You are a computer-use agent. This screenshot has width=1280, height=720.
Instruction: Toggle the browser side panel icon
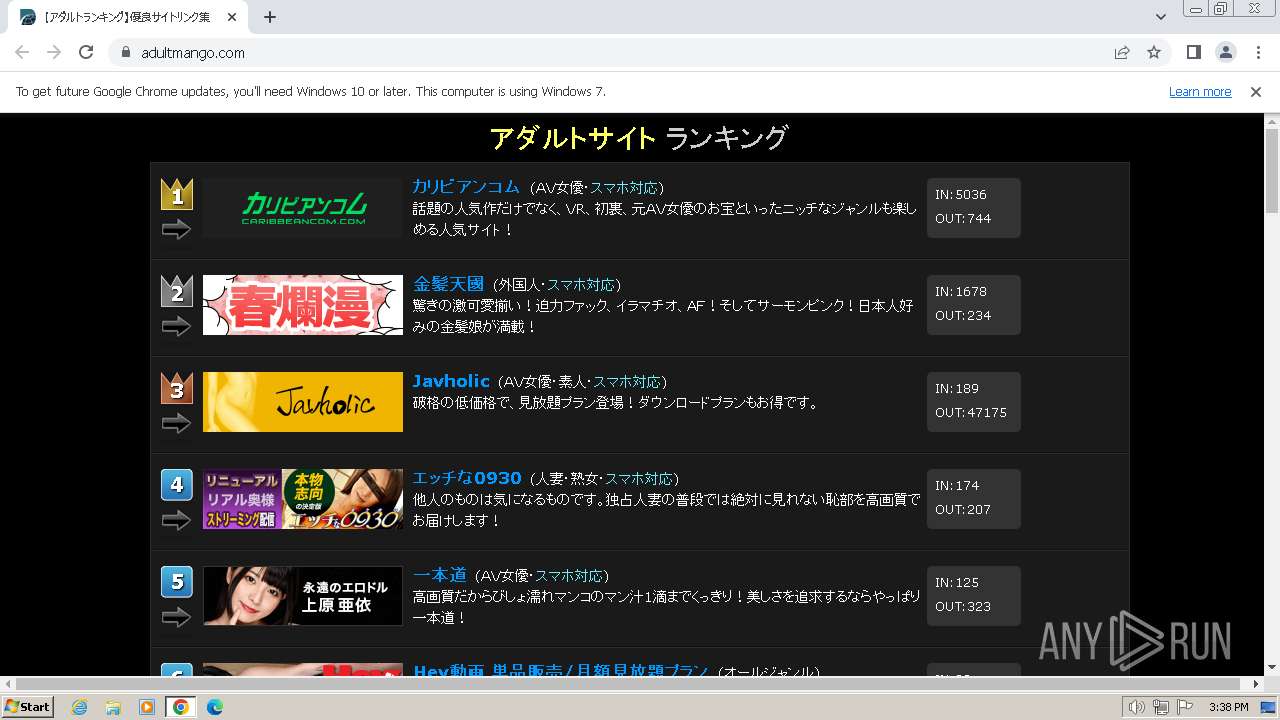(1194, 52)
